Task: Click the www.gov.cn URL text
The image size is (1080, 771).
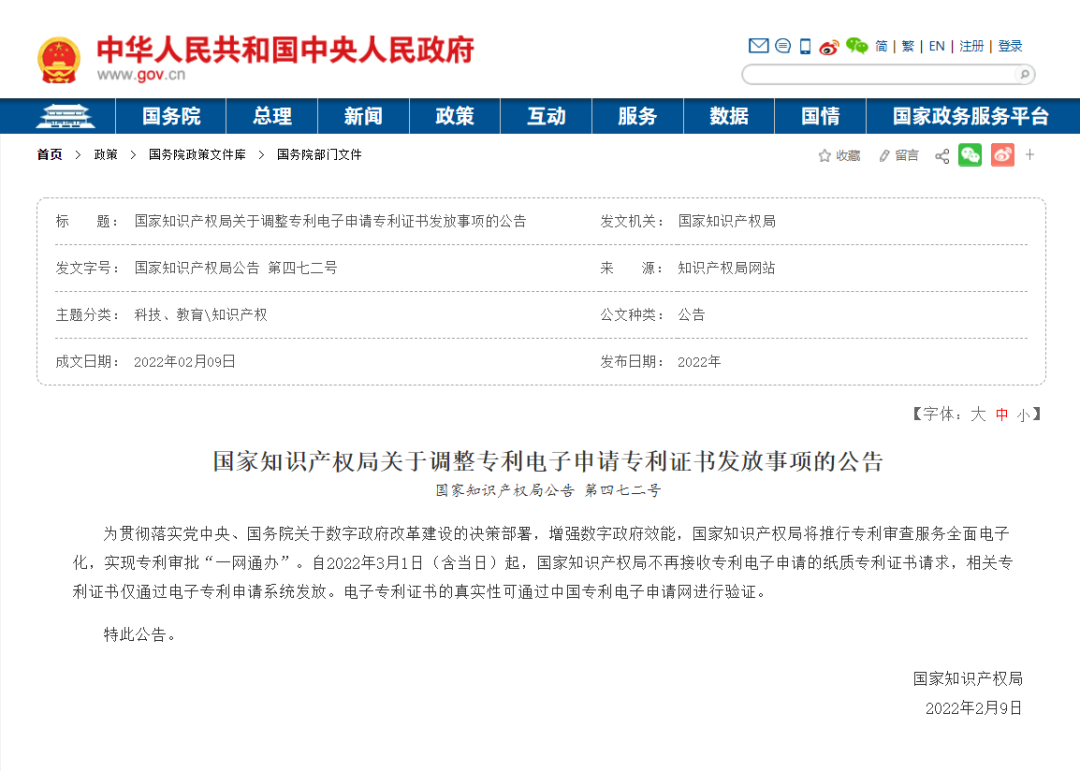Action: [141, 74]
